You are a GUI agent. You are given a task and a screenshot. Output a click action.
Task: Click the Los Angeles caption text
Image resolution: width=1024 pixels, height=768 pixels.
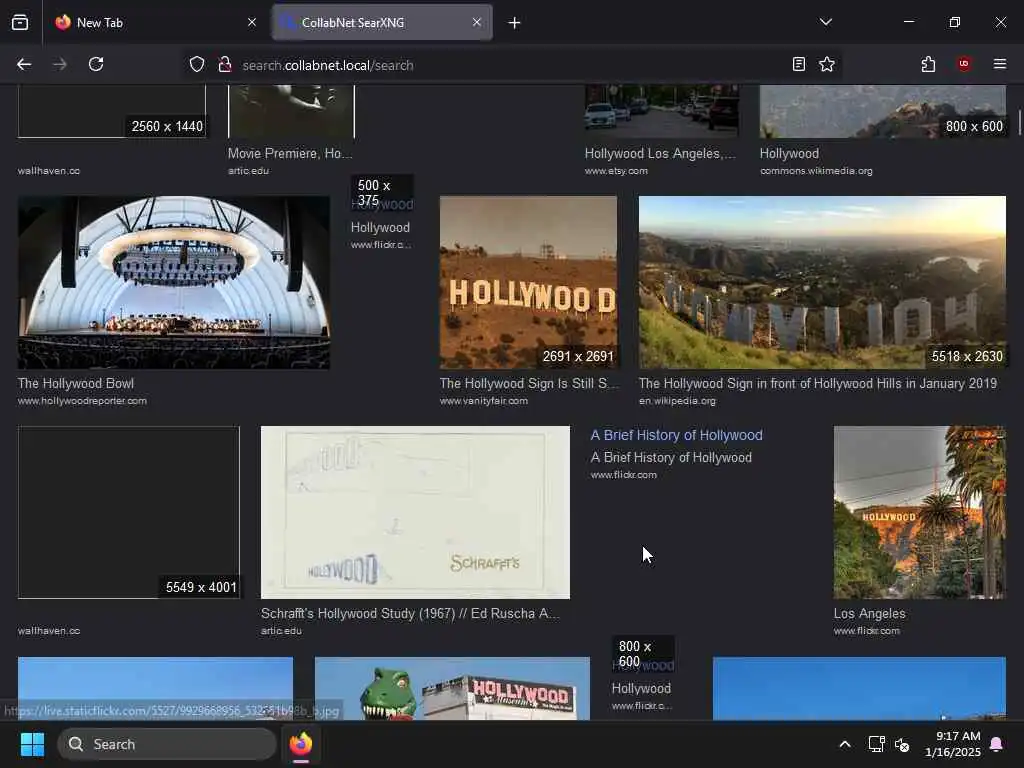[869, 613]
